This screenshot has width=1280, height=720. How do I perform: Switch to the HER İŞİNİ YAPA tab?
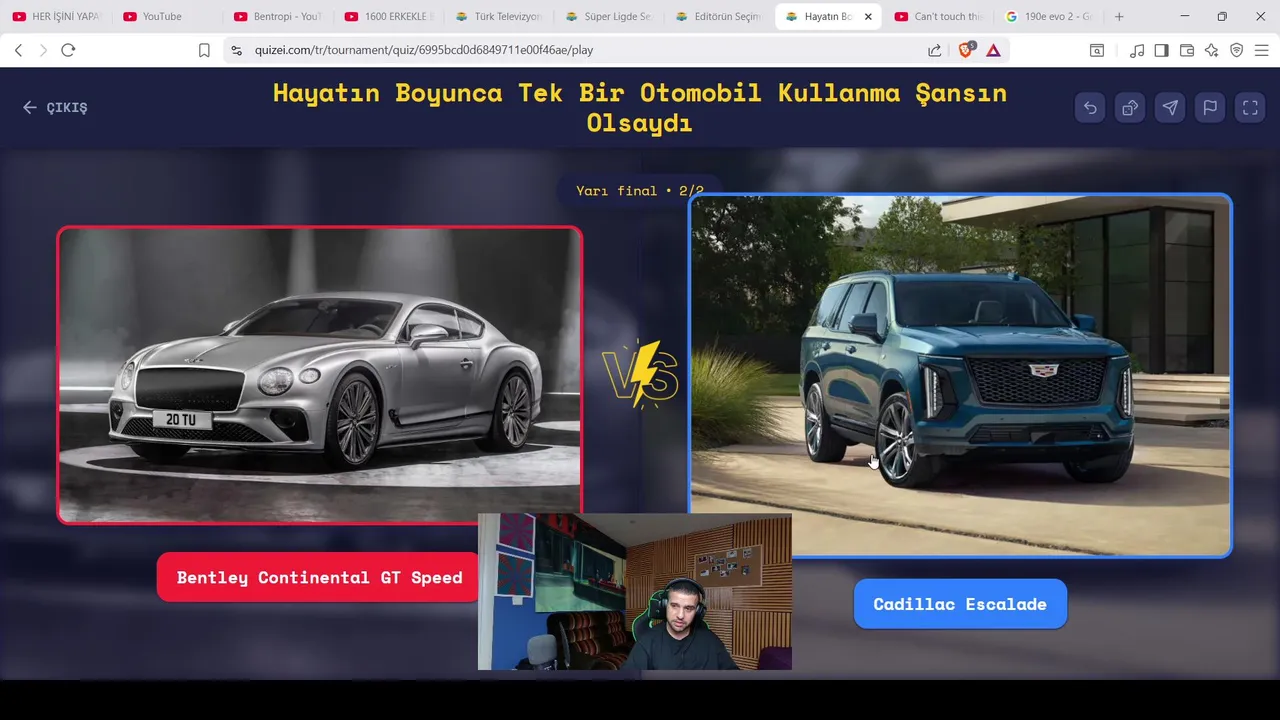pos(57,16)
